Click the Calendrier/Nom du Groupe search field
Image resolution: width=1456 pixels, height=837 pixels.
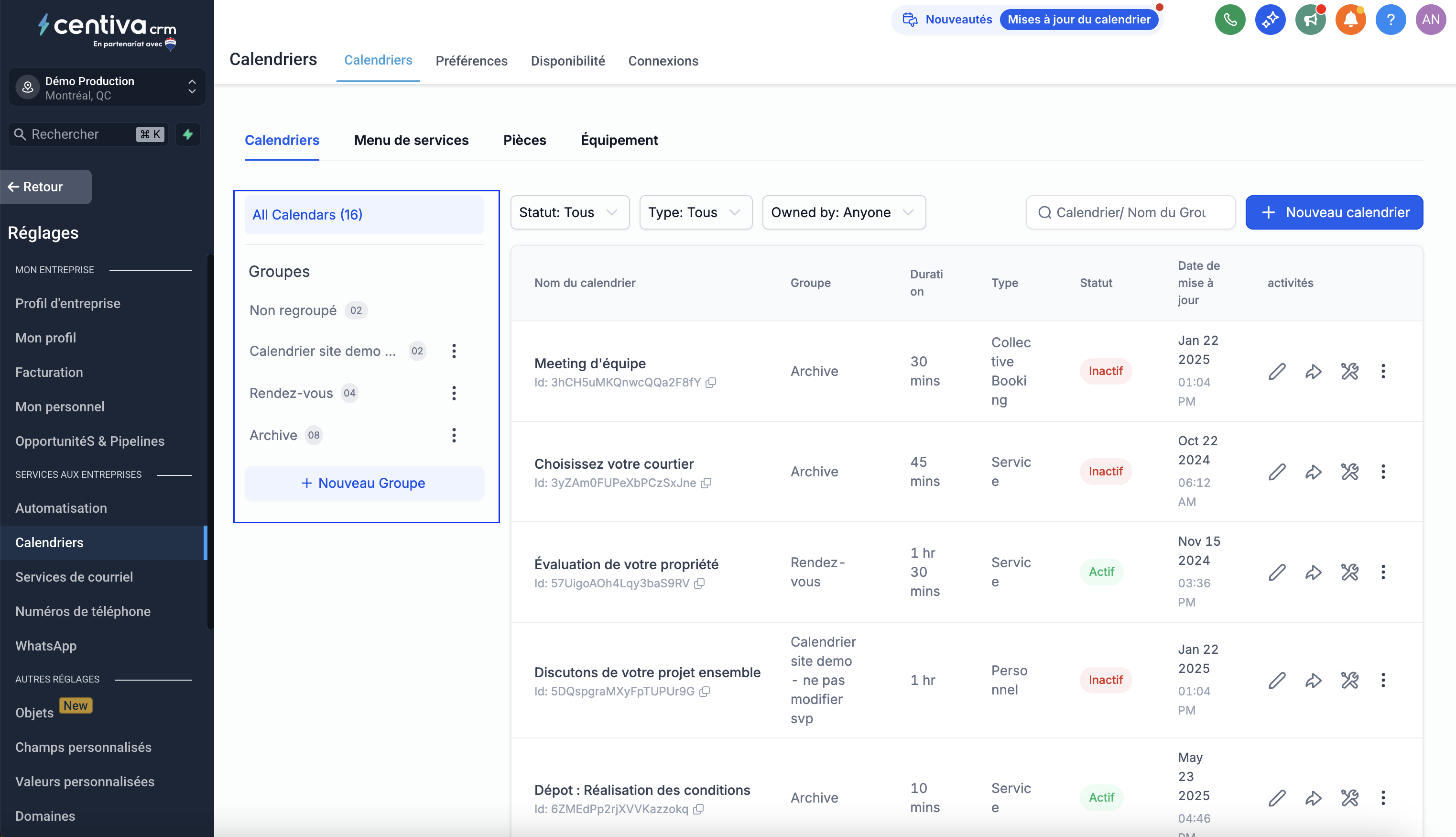[1130, 212]
